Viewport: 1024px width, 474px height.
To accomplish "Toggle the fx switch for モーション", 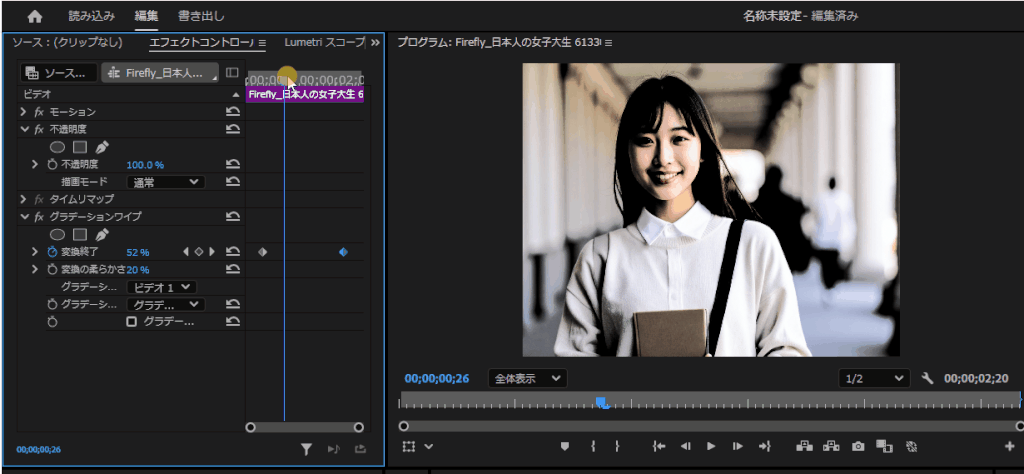I will (x=39, y=112).
